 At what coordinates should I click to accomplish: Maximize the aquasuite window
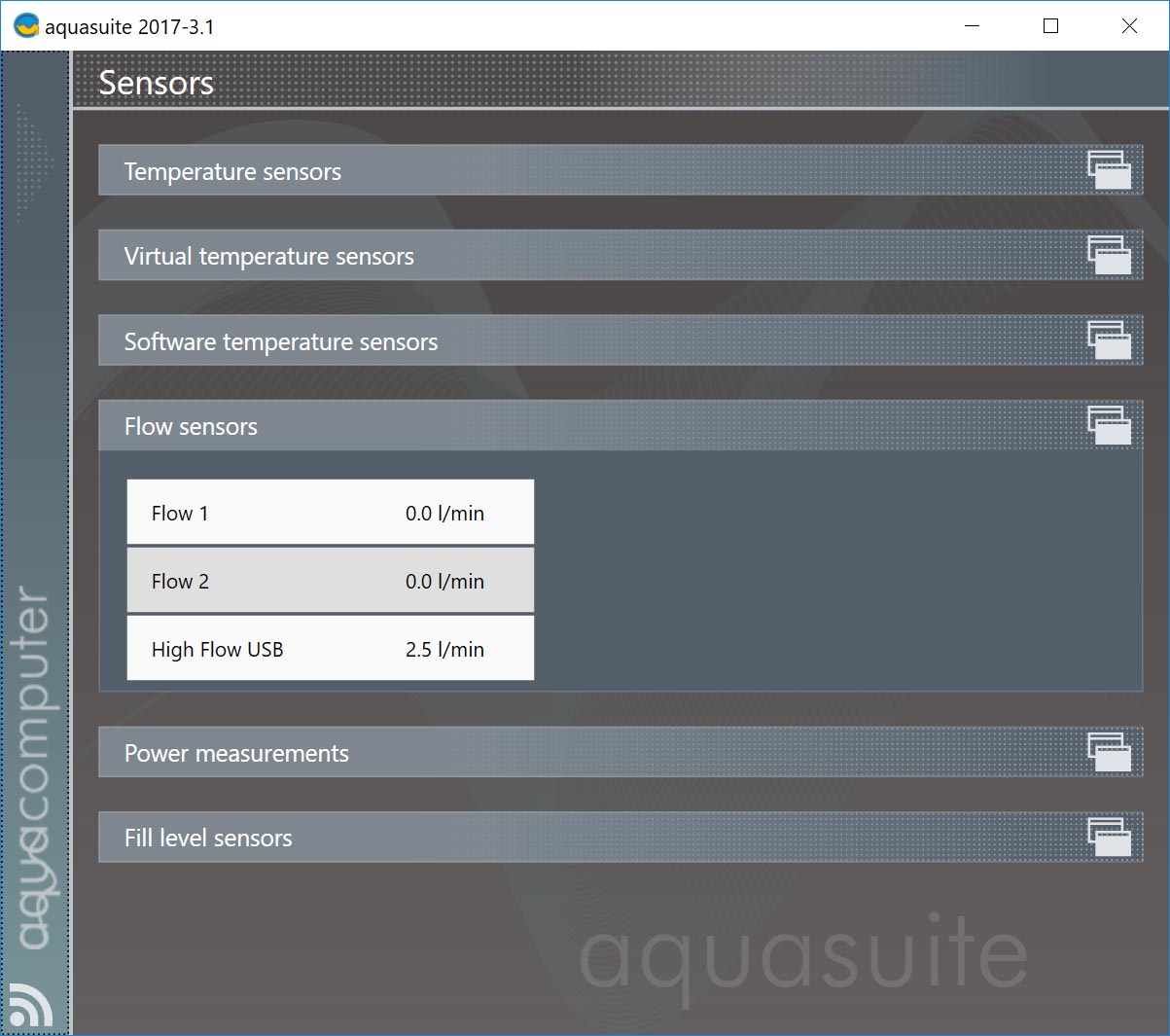click(1050, 26)
